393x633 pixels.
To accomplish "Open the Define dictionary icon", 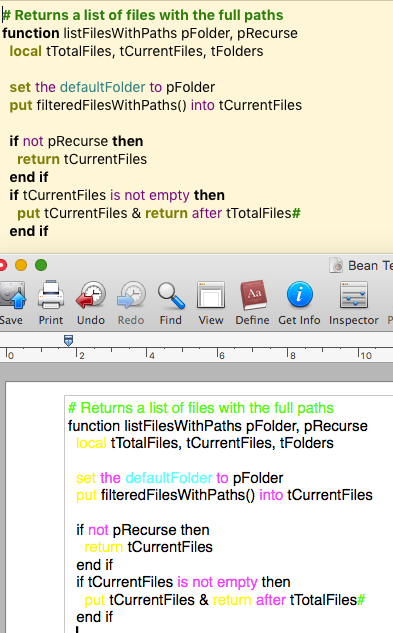I will coord(253,295).
